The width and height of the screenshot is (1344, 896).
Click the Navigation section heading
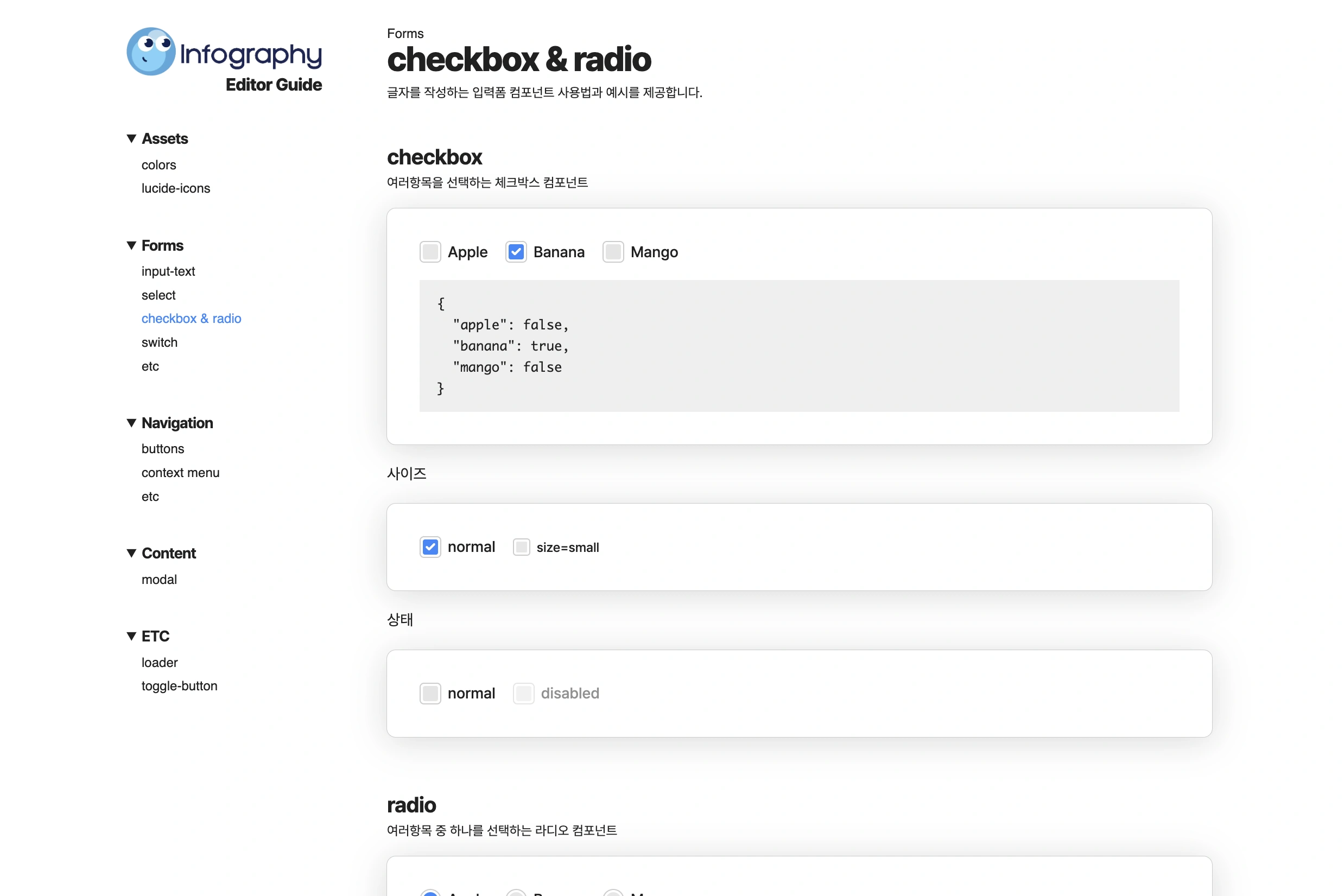(x=177, y=423)
